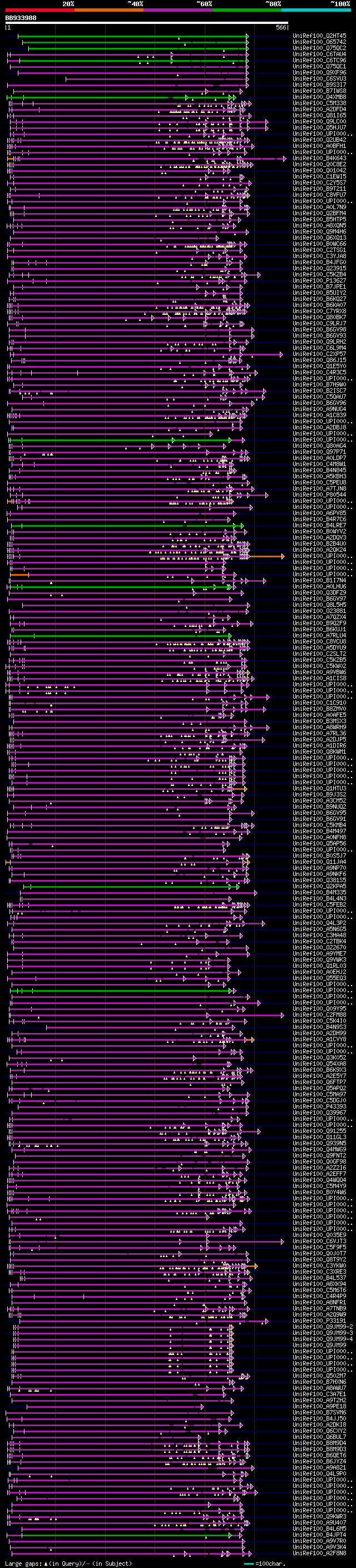Open hit UniRef100_B7IWS8

tap(319, 91)
